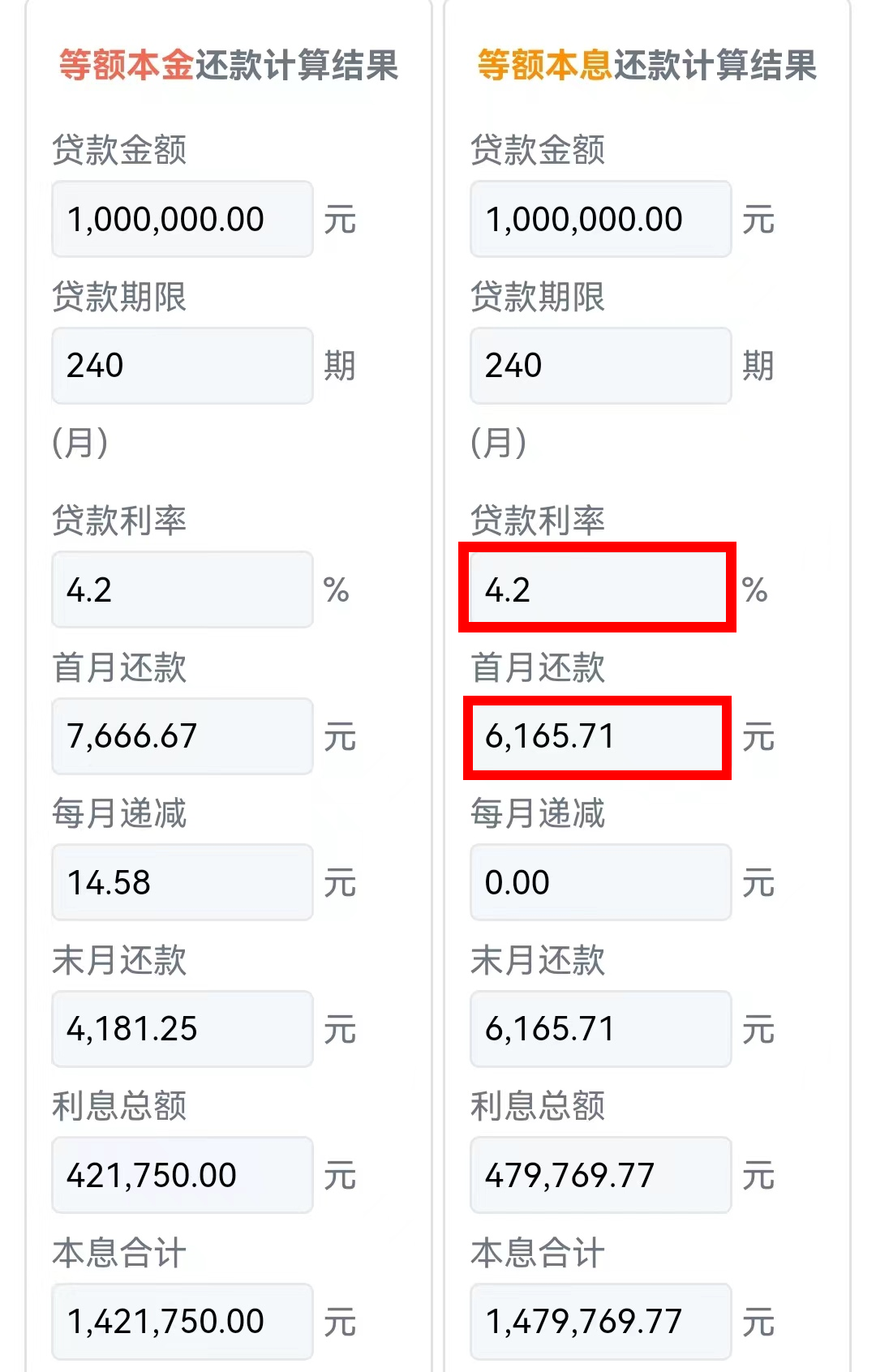The width and height of the screenshot is (876, 1372).
Task: Select the last month payment field showing 4,181.25
Action: coord(182,1028)
